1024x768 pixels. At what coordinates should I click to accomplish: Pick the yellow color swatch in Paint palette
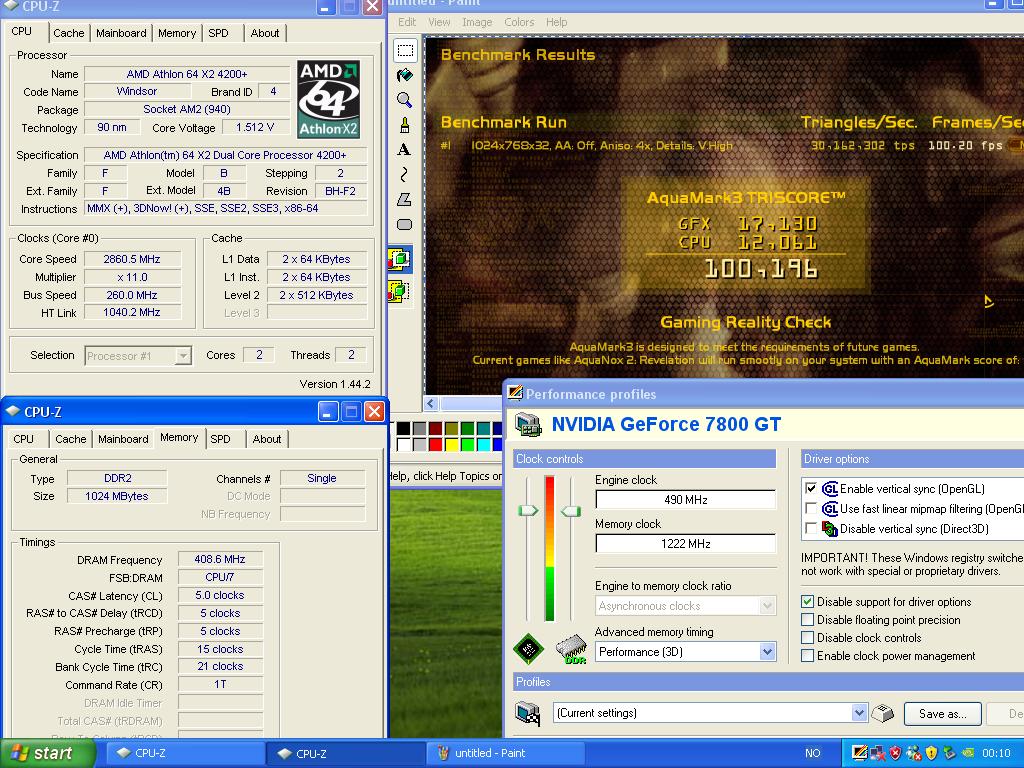[451, 445]
